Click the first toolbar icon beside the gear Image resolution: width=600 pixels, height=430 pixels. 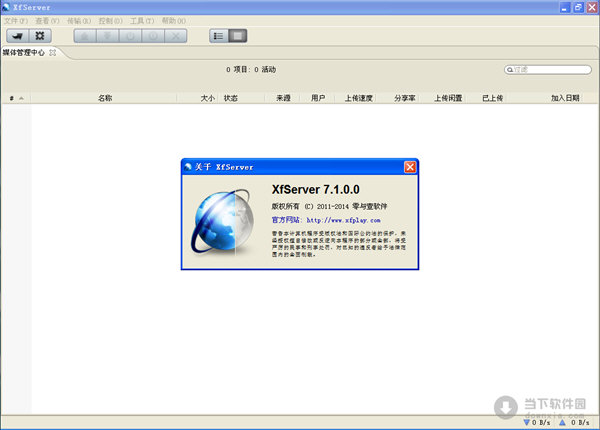(18, 36)
